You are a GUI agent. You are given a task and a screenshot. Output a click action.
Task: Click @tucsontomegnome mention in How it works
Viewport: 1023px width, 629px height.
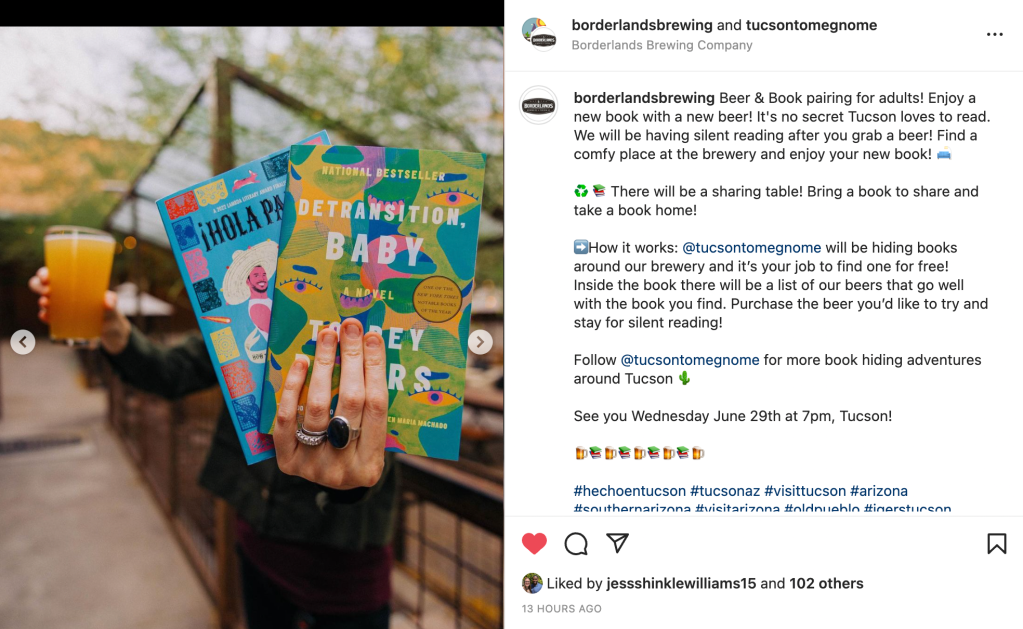coord(752,248)
